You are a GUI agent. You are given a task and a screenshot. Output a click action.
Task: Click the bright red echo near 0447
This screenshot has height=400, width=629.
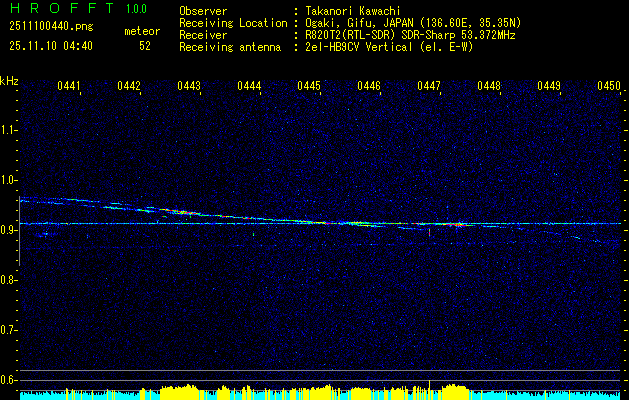pos(456,224)
